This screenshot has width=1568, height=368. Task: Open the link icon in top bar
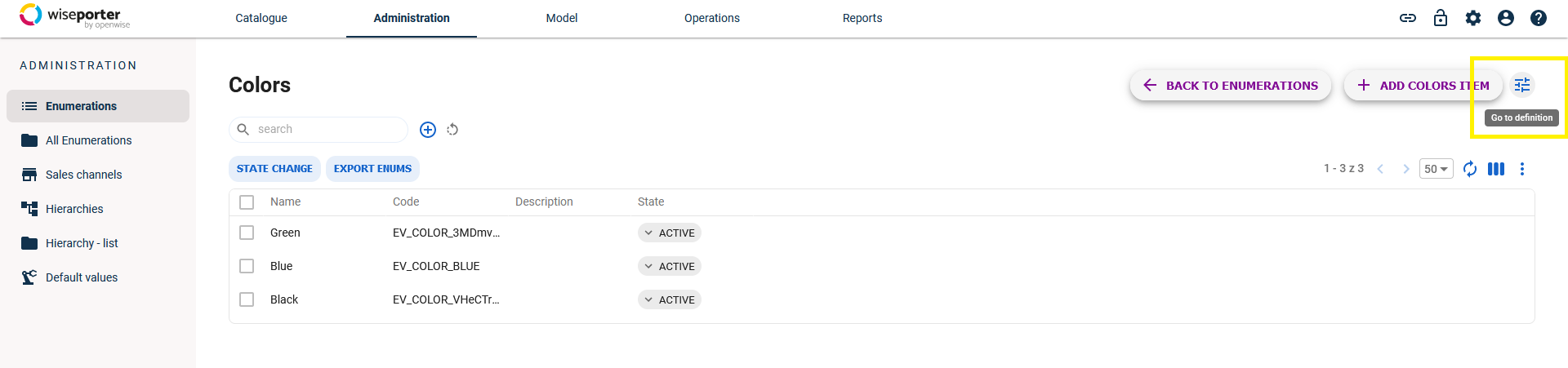pyautogui.click(x=1408, y=18)
